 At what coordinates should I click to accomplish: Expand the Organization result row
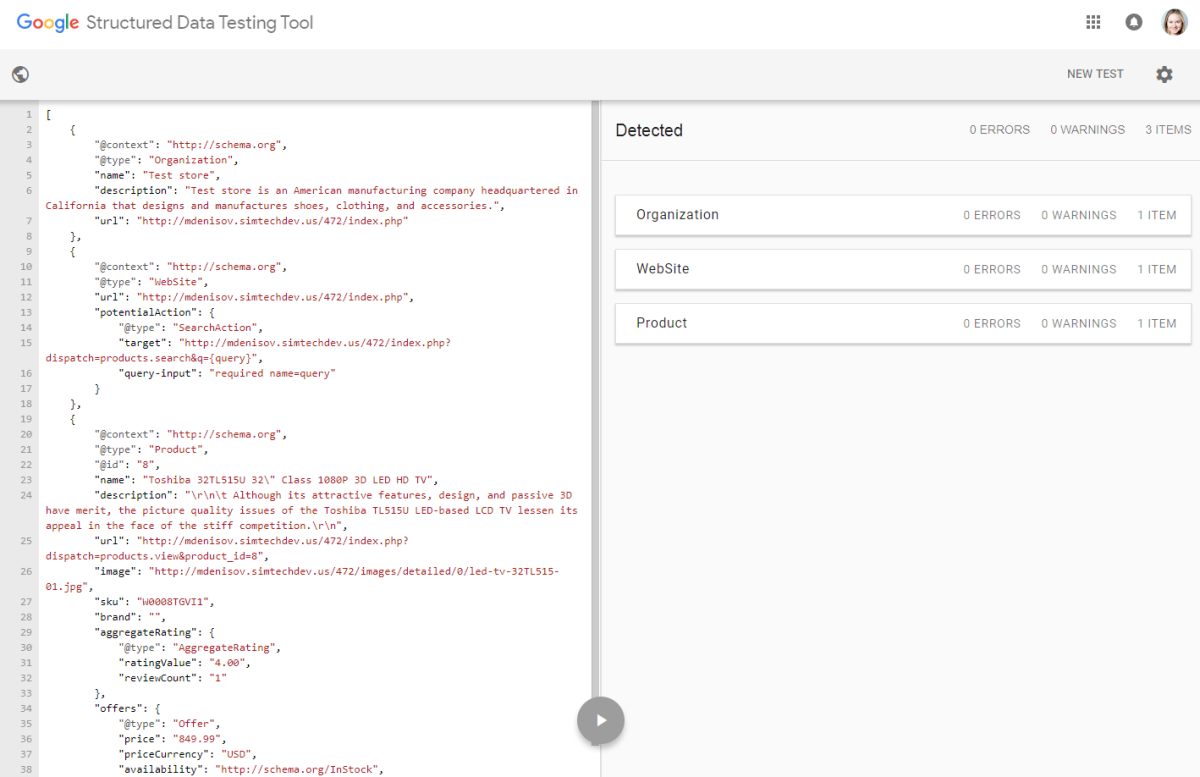(903, 215)
